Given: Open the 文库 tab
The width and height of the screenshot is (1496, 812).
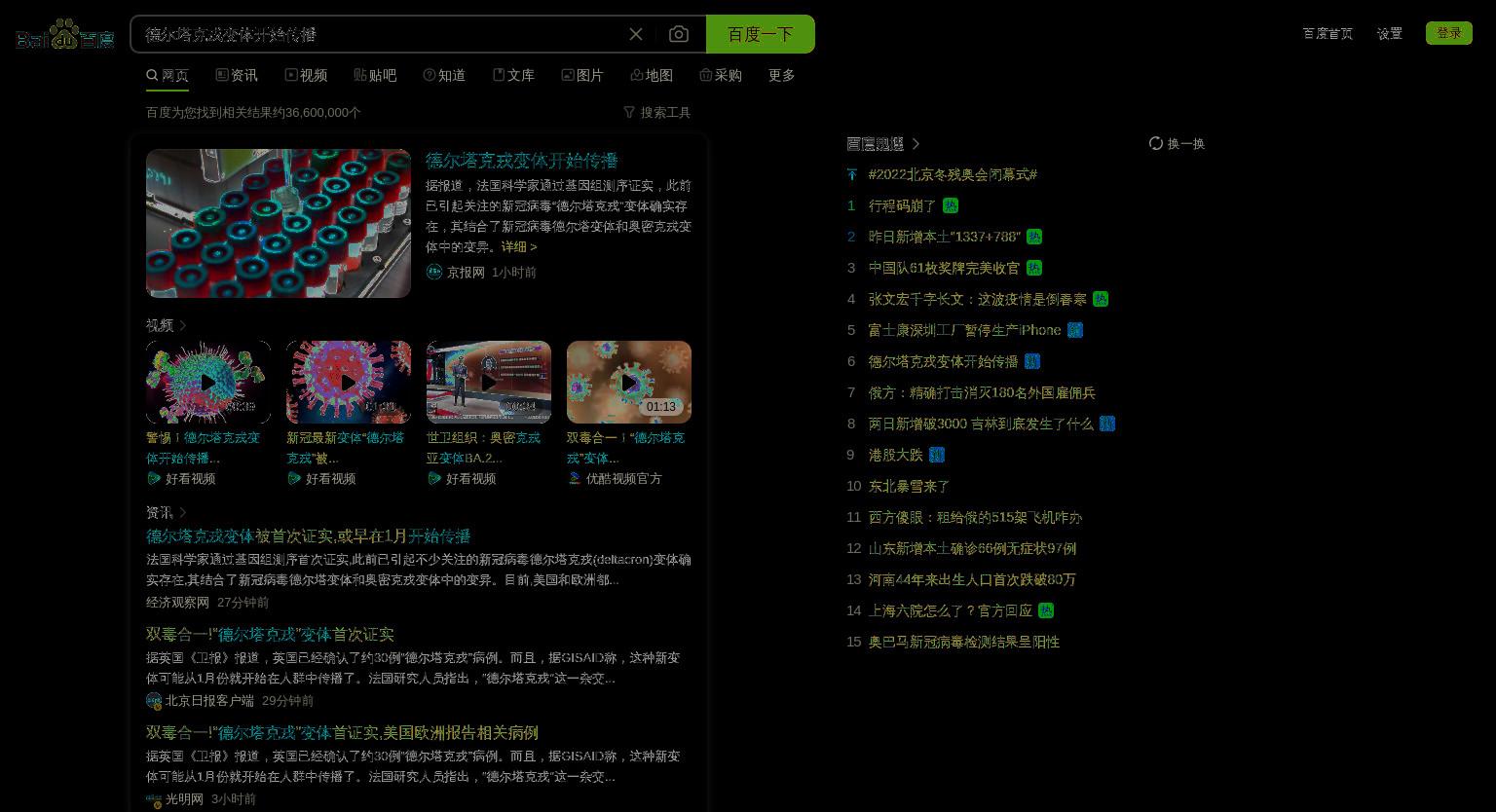Looking at the screenshot, I should click(513, 75).
